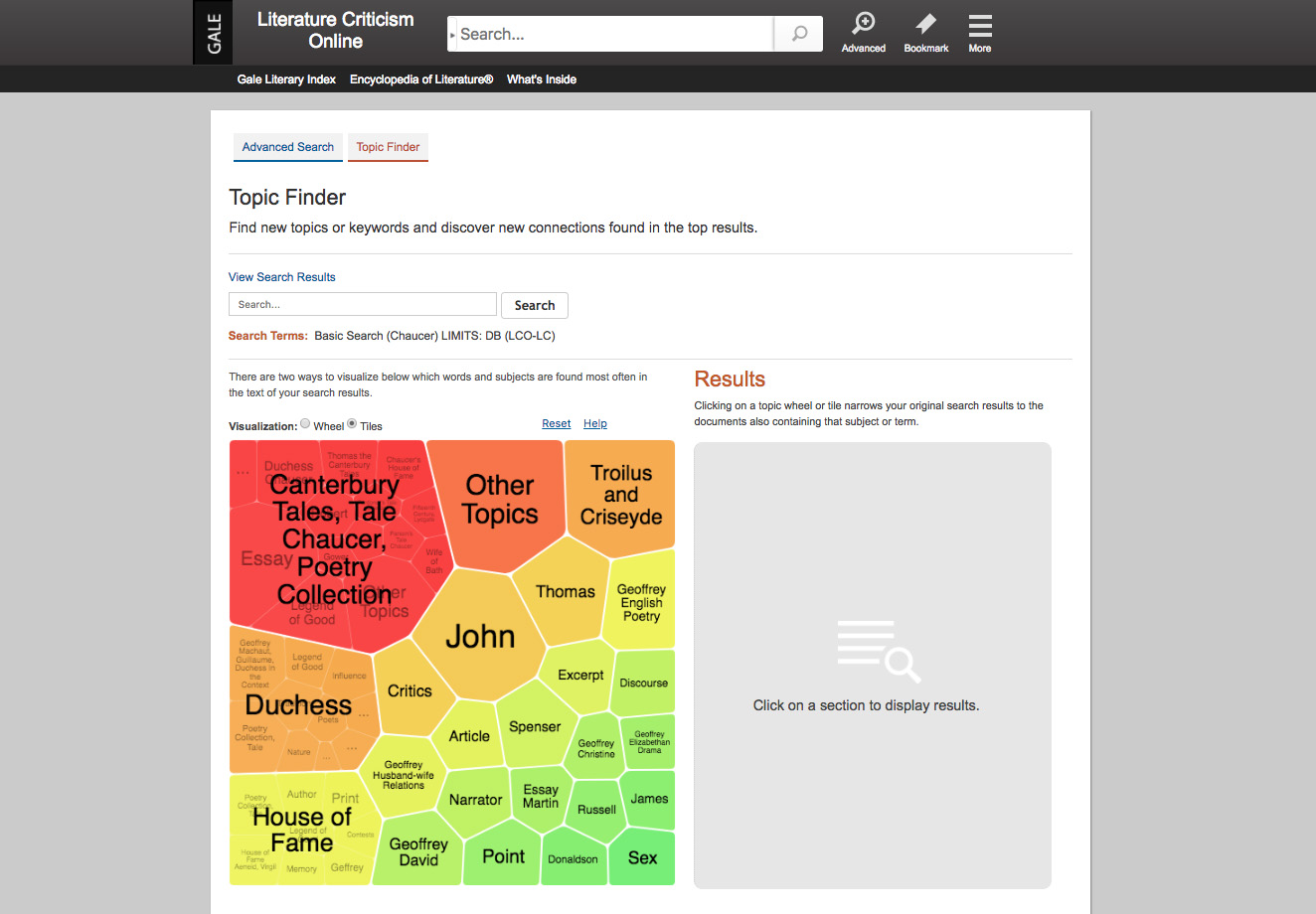The height and width of the screenshot is (914, 1316).
Task: Select the Narrator tile
Action: (x=476, y=800)
